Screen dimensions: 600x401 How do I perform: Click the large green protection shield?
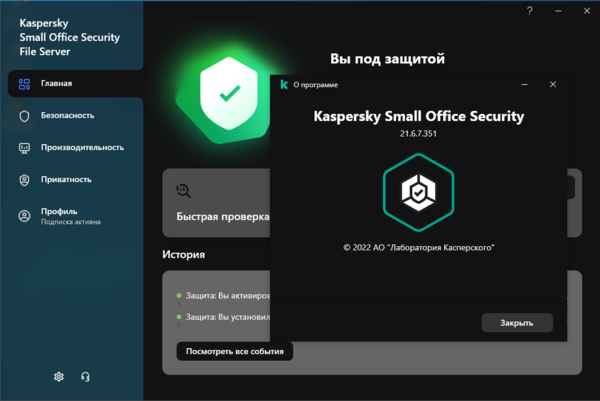click(x=229, y=94)
